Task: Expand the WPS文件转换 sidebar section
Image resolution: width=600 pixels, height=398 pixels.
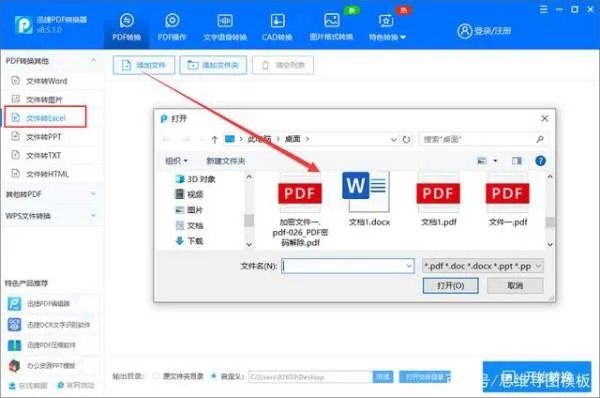Action: coord(51,216)
